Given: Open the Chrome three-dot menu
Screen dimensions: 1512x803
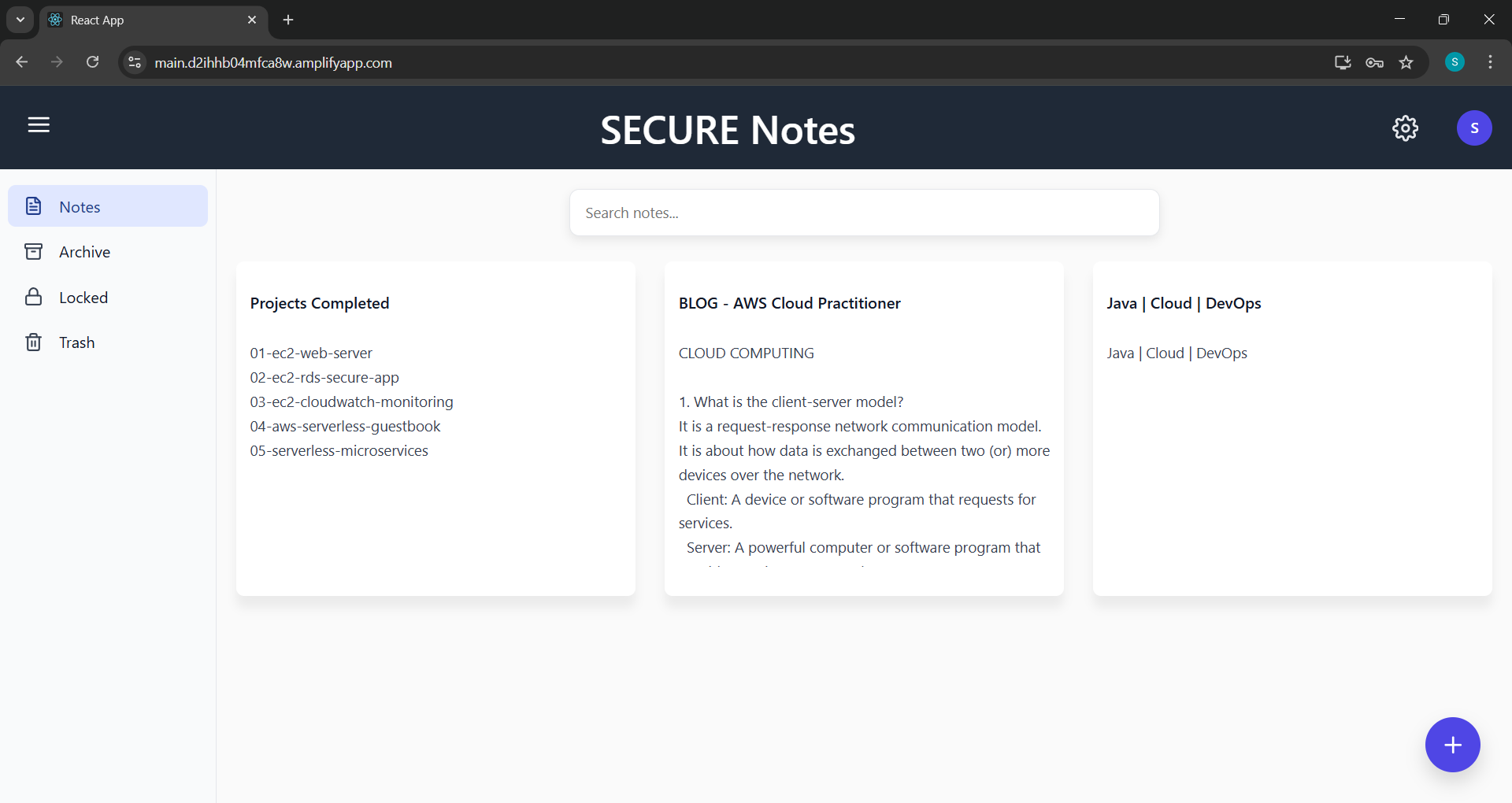Looking at the screenshot, I should click(1490, 62).
